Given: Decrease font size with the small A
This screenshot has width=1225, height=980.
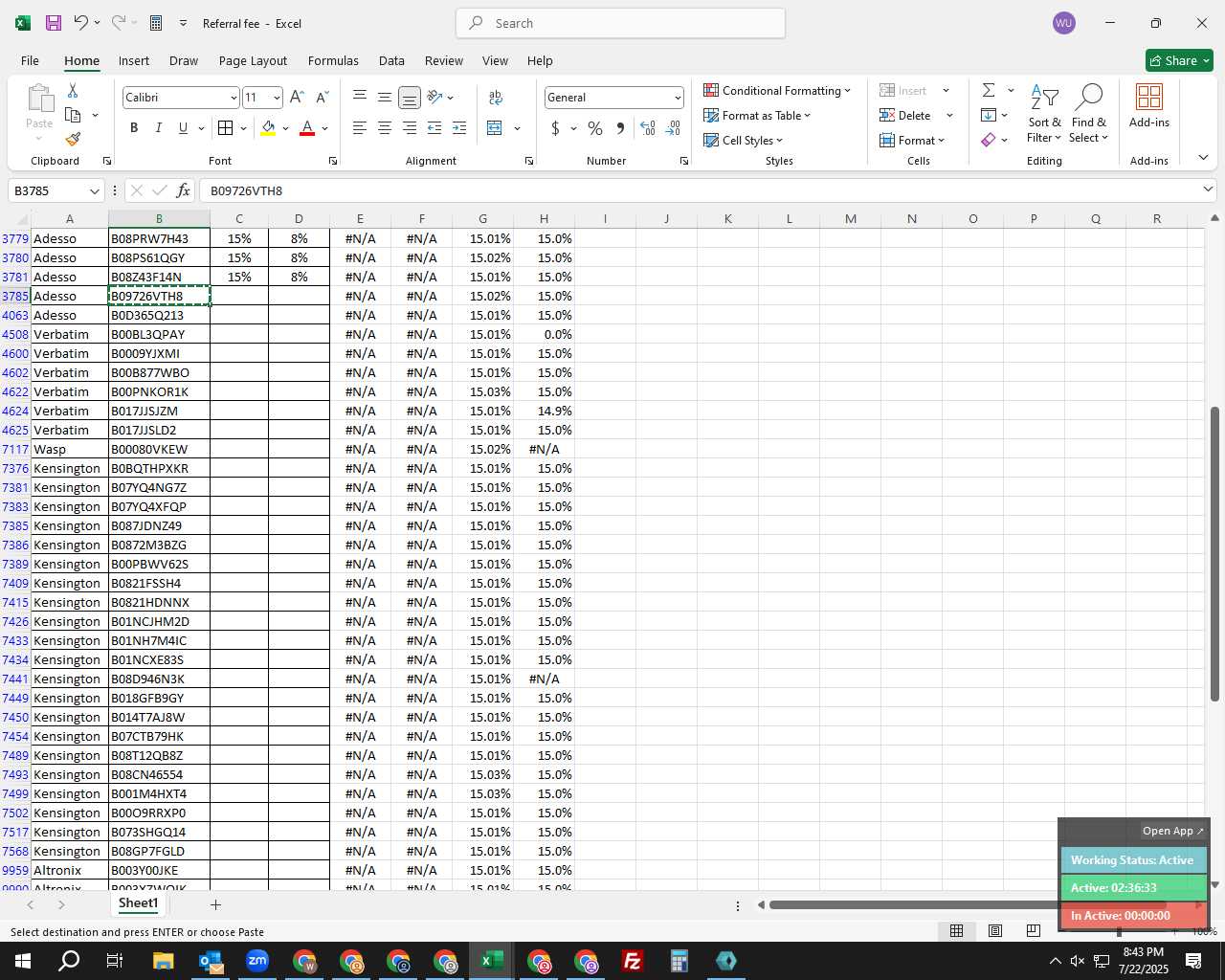Looking at the screenshot, I should pos(322,97).
